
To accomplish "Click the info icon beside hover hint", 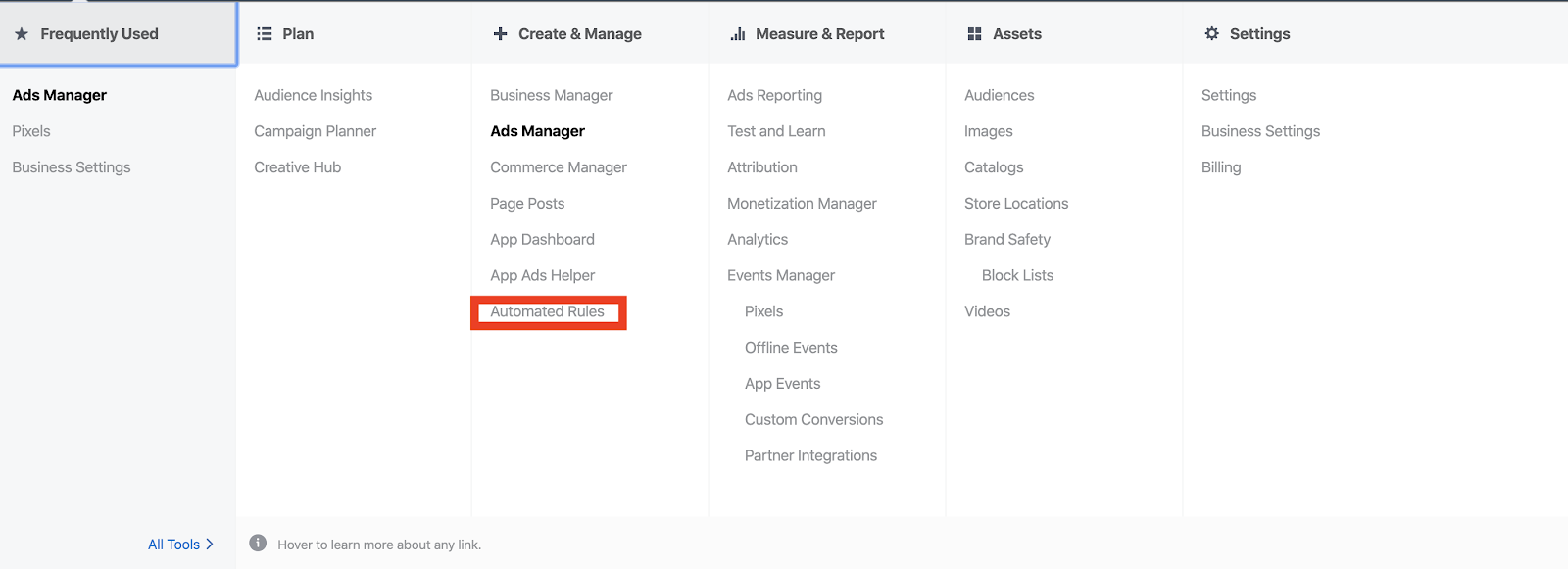I will pyautogui.click(x=258, y=543).
